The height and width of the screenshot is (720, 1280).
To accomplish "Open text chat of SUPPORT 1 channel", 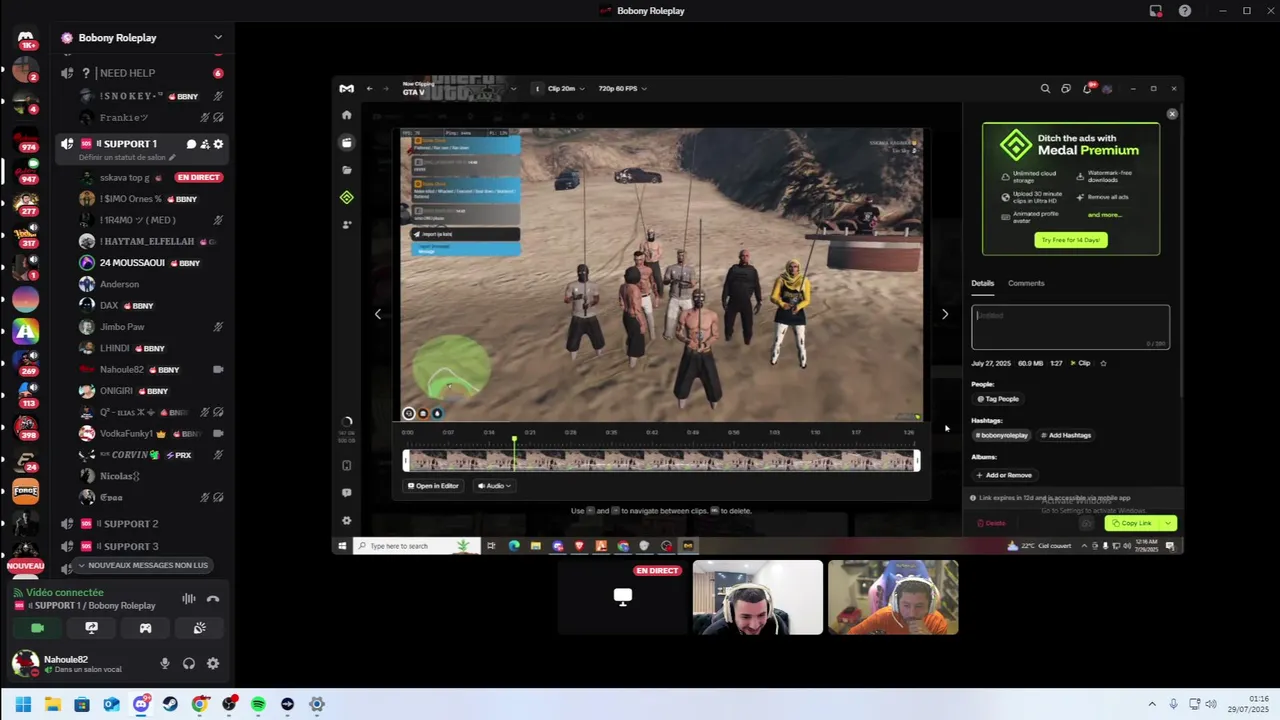I will click(x=191, y=144).
